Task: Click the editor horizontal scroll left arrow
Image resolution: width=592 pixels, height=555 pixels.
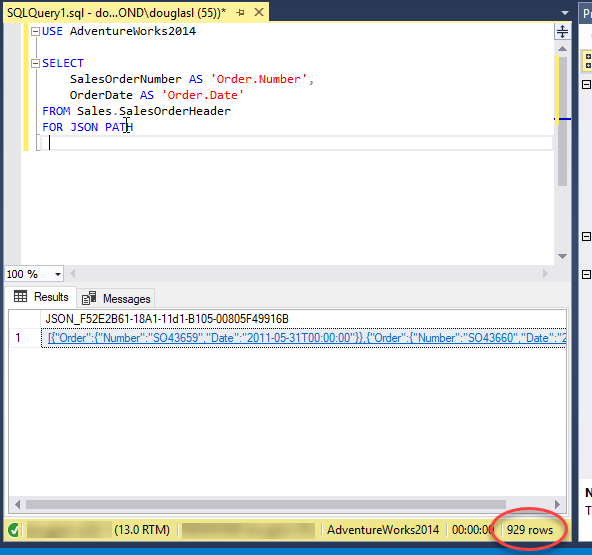Action: tap(72, 274)
